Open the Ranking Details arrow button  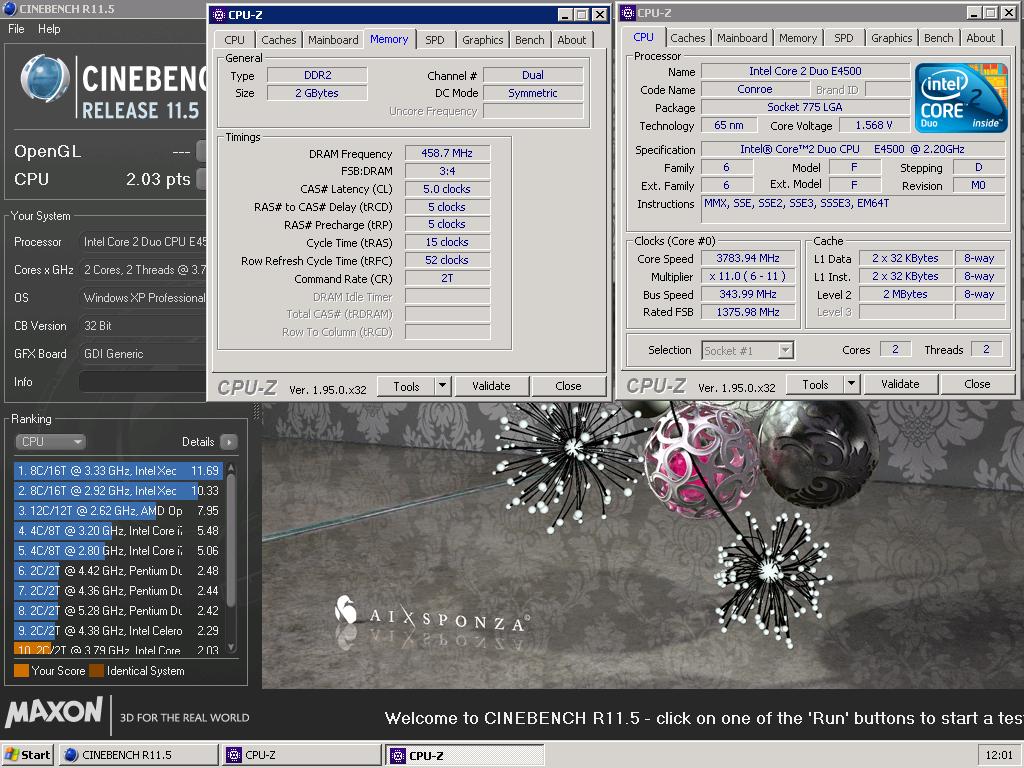point(229,442)
